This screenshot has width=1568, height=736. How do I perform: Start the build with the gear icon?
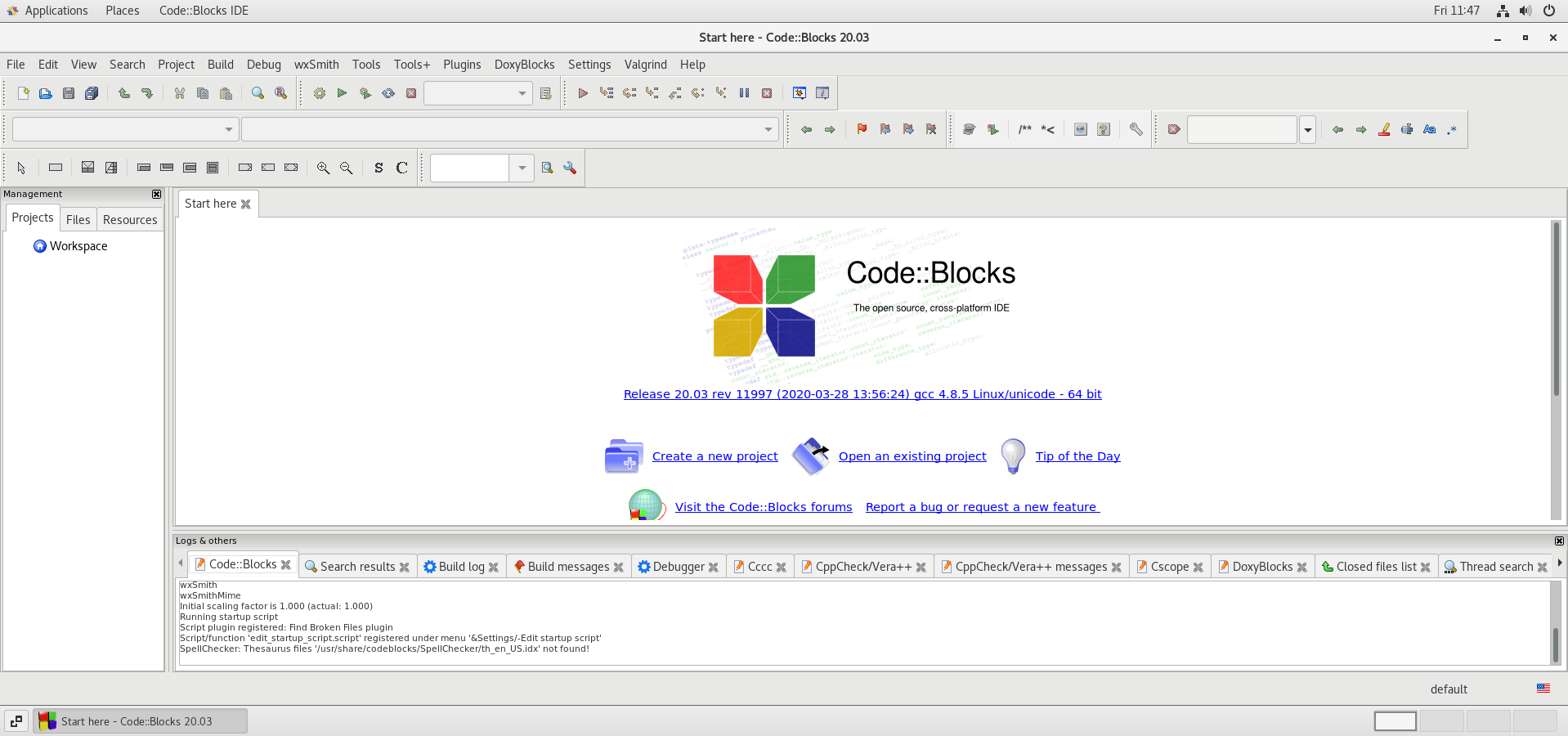pyautogui.click(x=318, y=93)
